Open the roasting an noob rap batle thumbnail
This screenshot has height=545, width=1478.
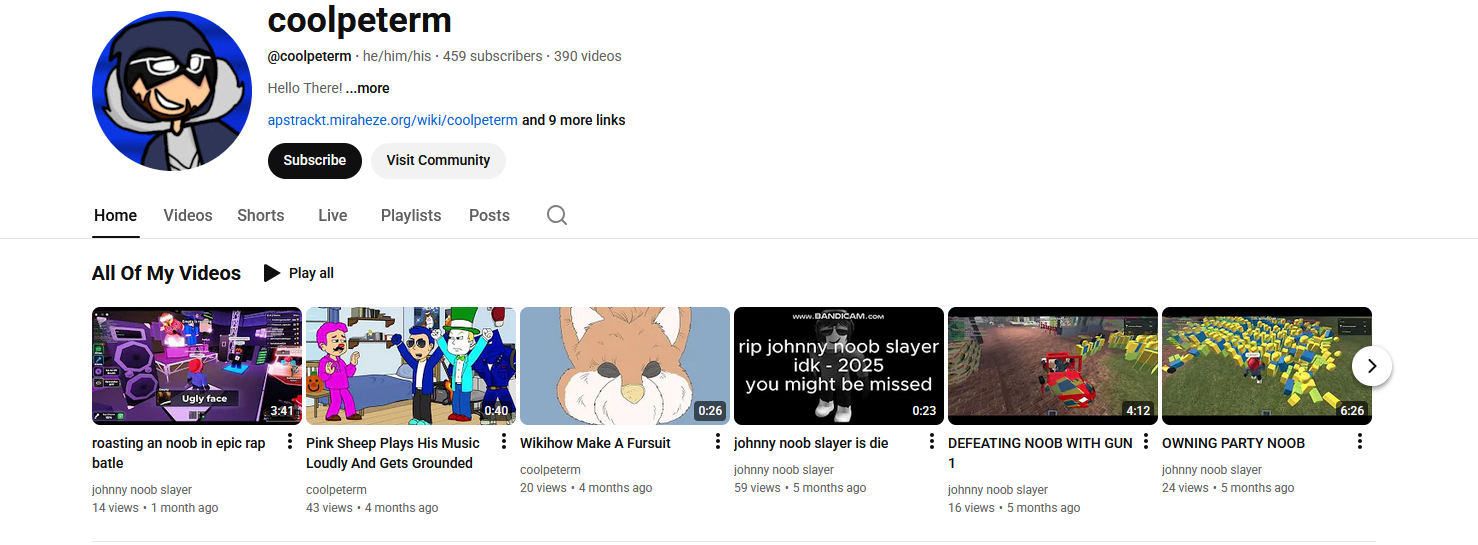197,366
